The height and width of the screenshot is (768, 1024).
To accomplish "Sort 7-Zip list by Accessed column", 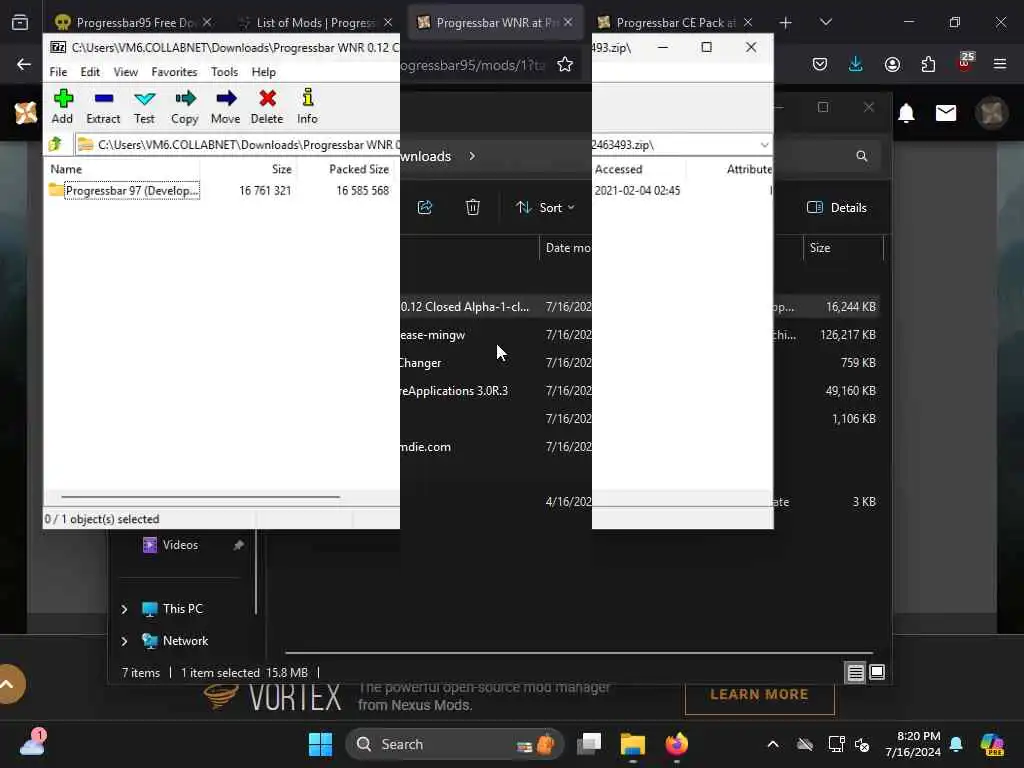I will pyautogui.click(x=618, y=169).
